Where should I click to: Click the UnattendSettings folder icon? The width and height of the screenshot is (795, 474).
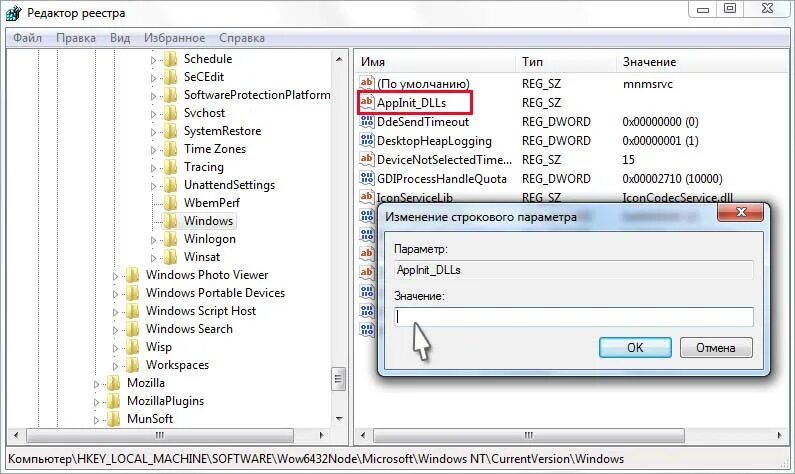(x=171, y=185)
